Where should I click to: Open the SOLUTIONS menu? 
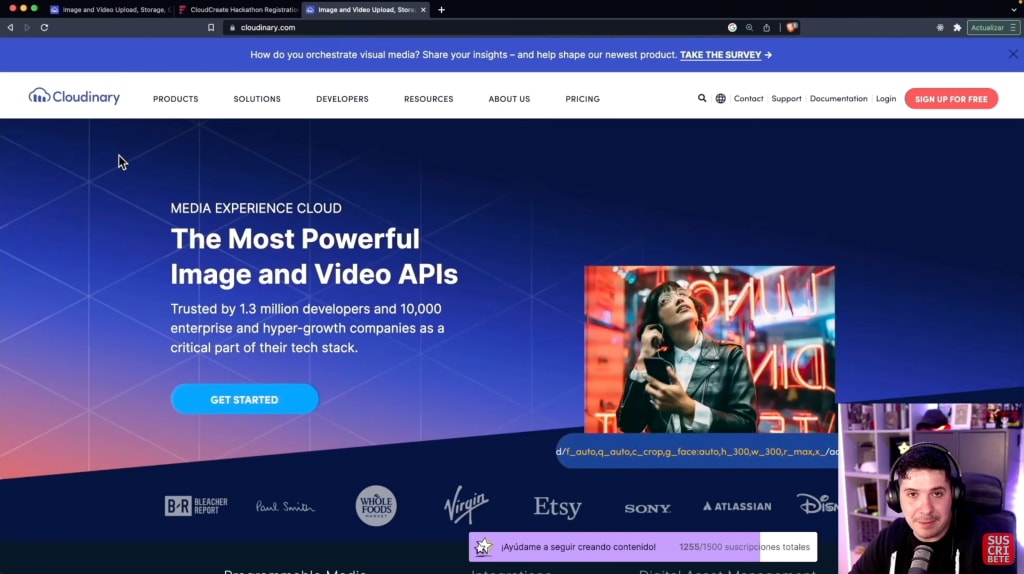tap(257, 99)
